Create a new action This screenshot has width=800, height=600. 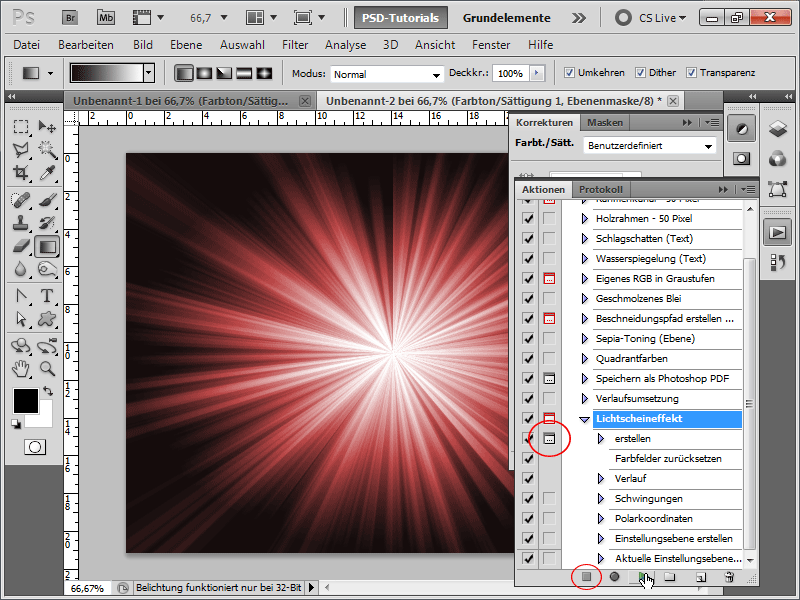click(701, 577)
